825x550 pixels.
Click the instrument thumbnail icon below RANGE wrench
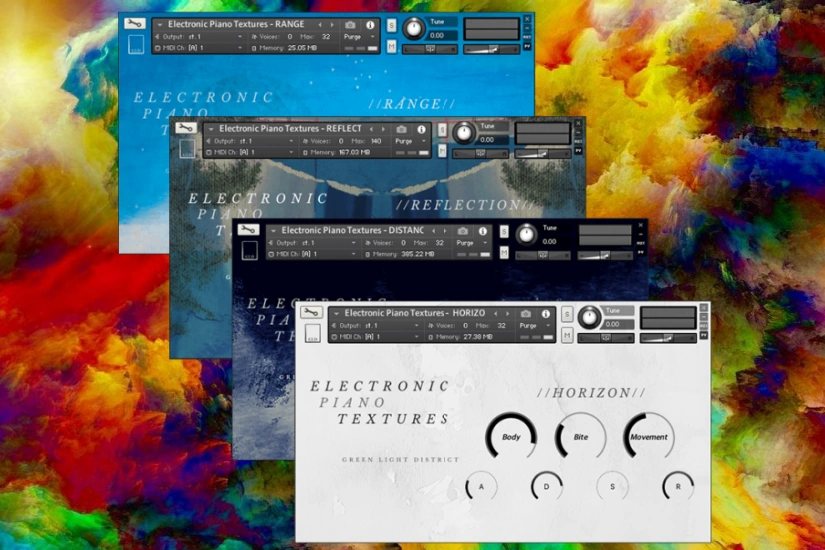point(136,44)
